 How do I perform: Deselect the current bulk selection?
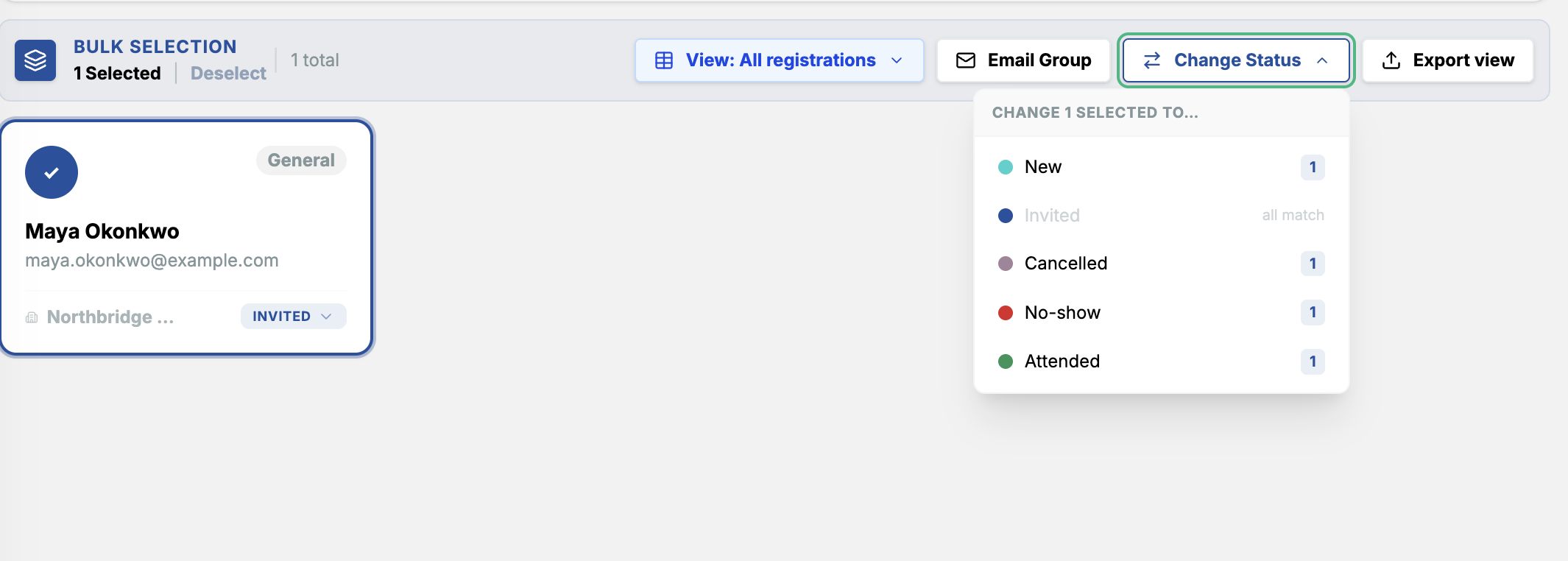228,73
